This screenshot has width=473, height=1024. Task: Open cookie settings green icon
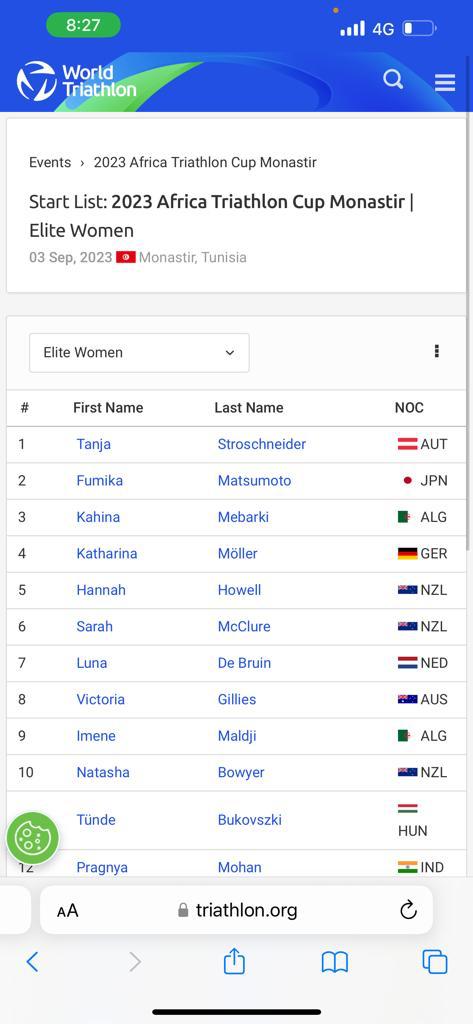pos(33,838)
